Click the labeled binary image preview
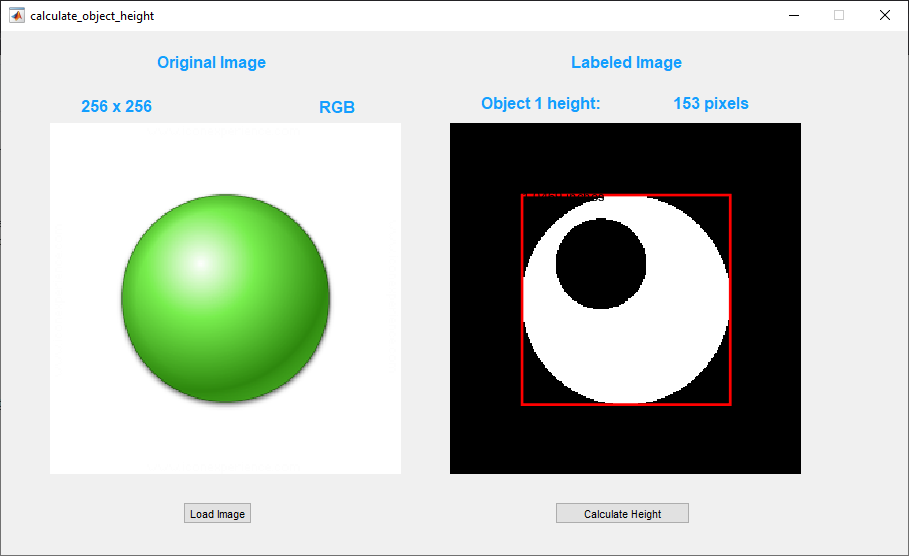The height and width of the screenshot is (556, 909). coord(626,298)
